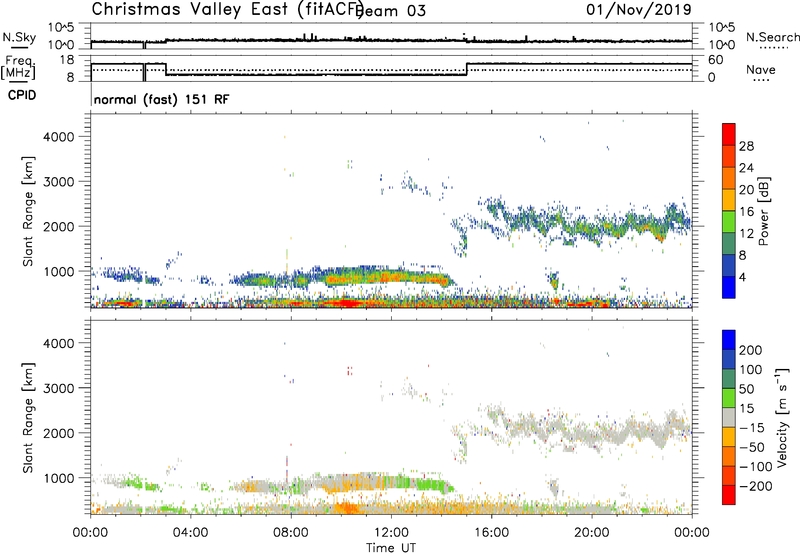Viewport: 800px width, 554px height.
Task: Click the date "01/Nov/2019"
Action: click(x=639, y=9)
